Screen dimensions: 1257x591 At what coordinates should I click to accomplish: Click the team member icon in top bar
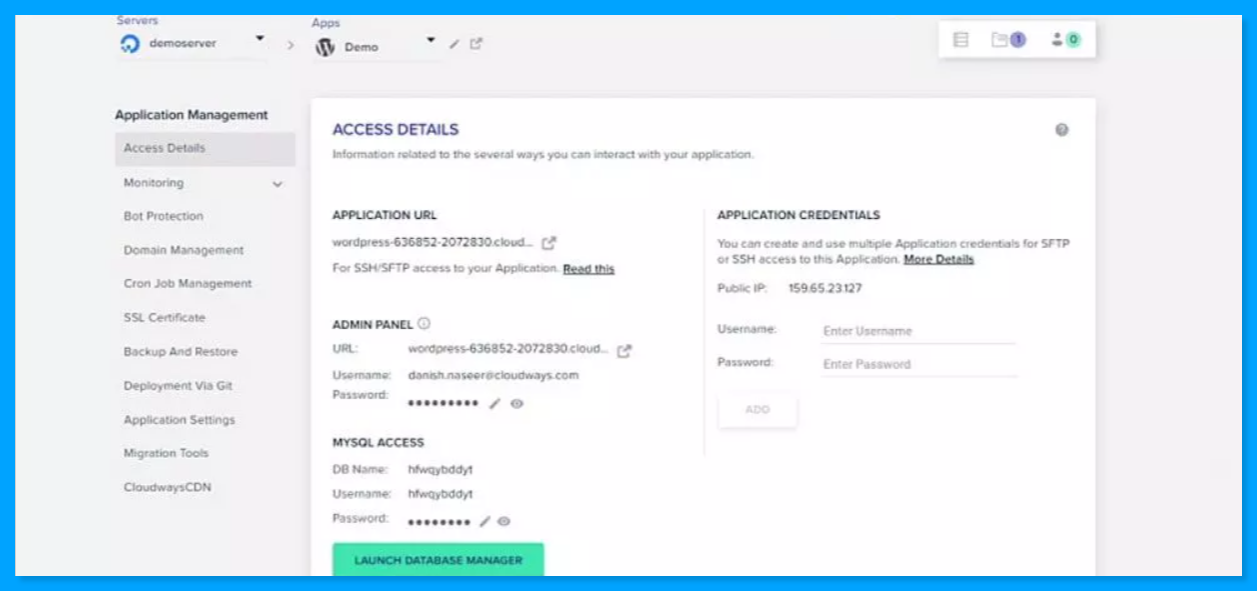tap(1057, 38)
